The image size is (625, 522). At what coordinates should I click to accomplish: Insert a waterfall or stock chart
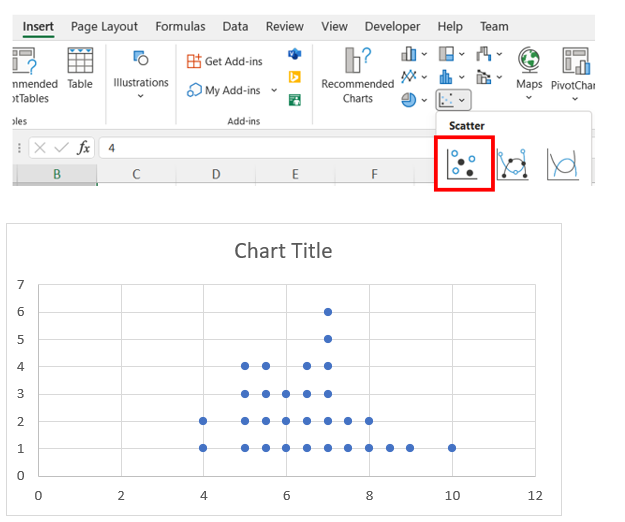(483, 54)
